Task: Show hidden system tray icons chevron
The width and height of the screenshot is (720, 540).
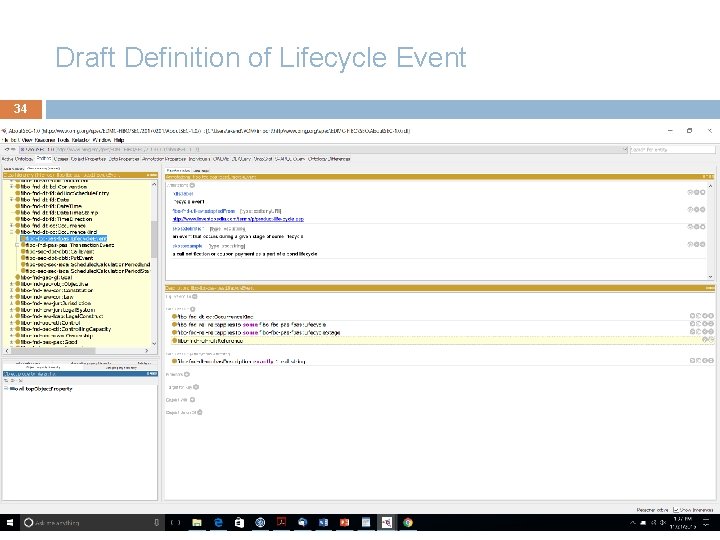Action: click(633, 523)
